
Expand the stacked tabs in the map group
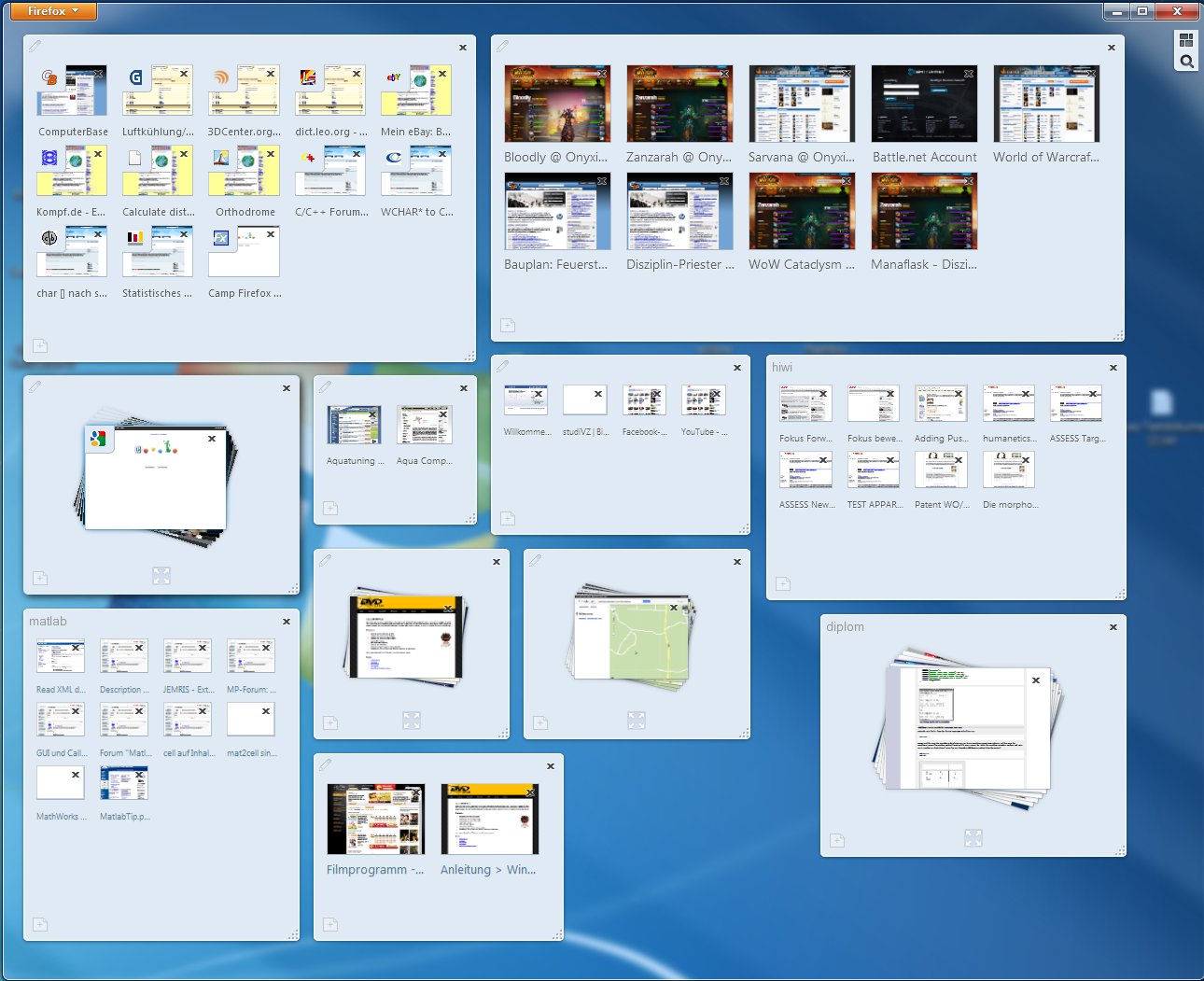click(637, 720)
